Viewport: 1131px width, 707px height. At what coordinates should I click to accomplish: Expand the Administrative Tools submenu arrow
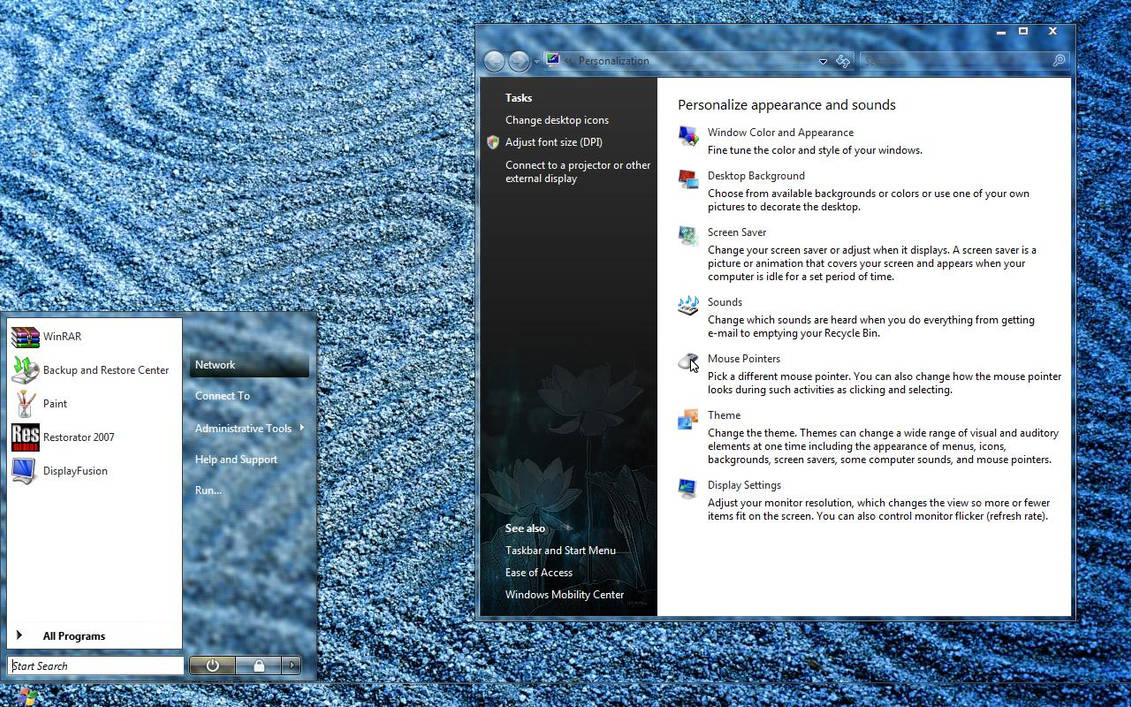(302, 428)
